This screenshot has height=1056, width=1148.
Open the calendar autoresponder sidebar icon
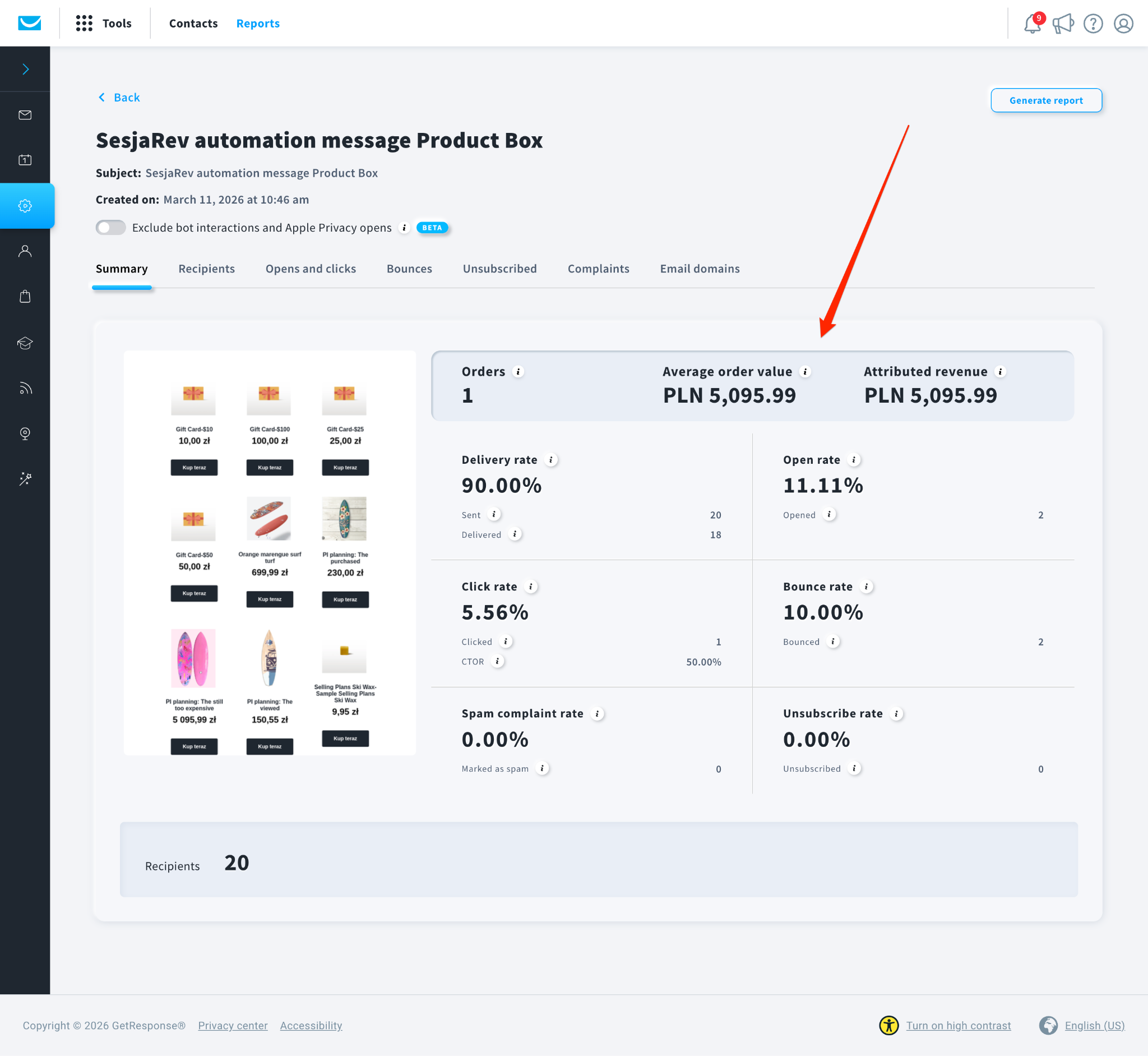(x=25, y=160)
